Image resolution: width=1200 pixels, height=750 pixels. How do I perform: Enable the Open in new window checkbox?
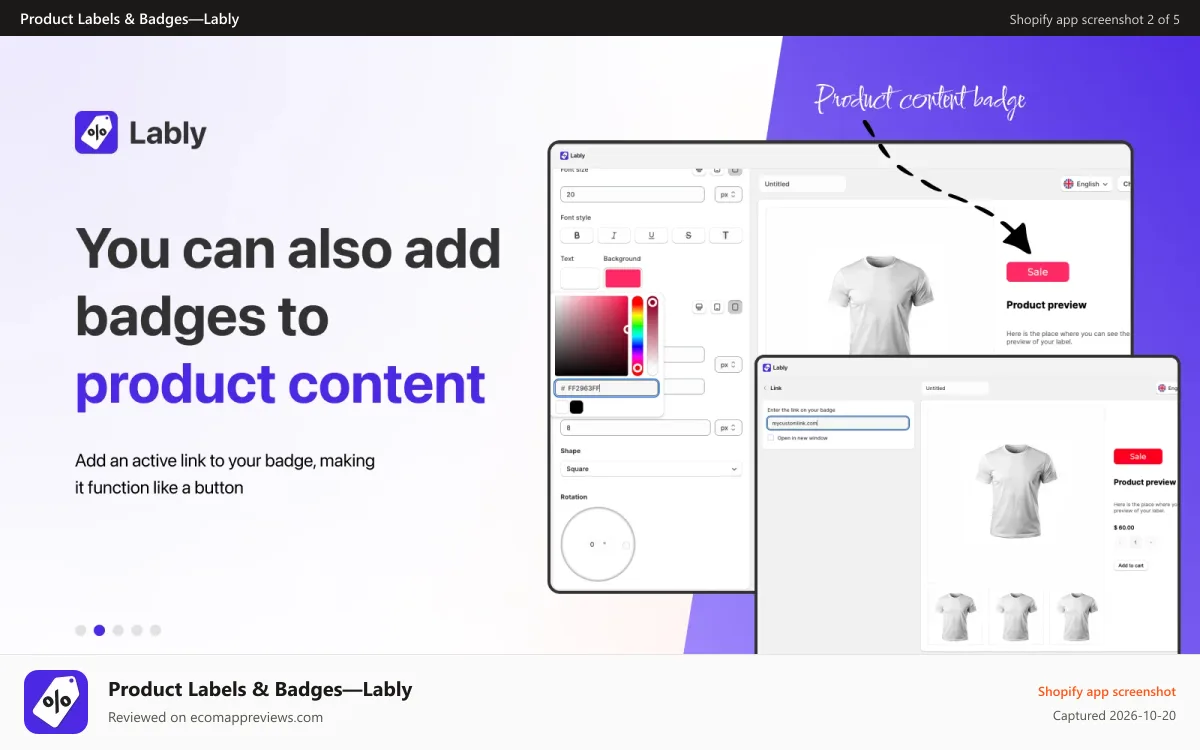coord(771,438)
